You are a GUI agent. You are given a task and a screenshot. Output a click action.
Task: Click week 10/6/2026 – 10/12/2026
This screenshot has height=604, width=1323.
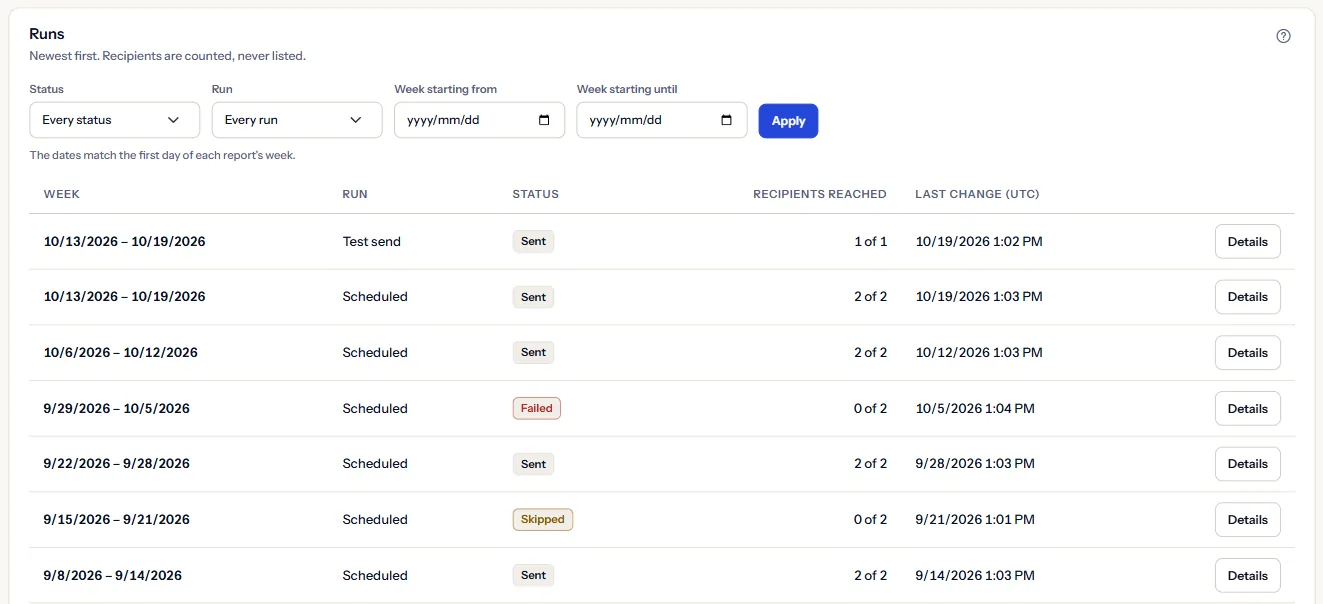click(121, 352)
